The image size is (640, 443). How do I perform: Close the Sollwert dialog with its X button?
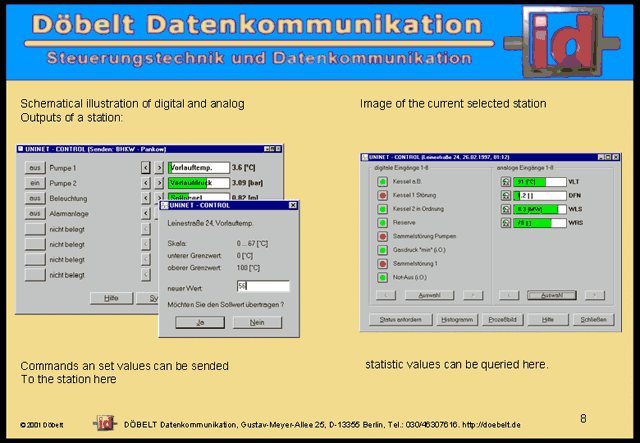coord(293,205)
